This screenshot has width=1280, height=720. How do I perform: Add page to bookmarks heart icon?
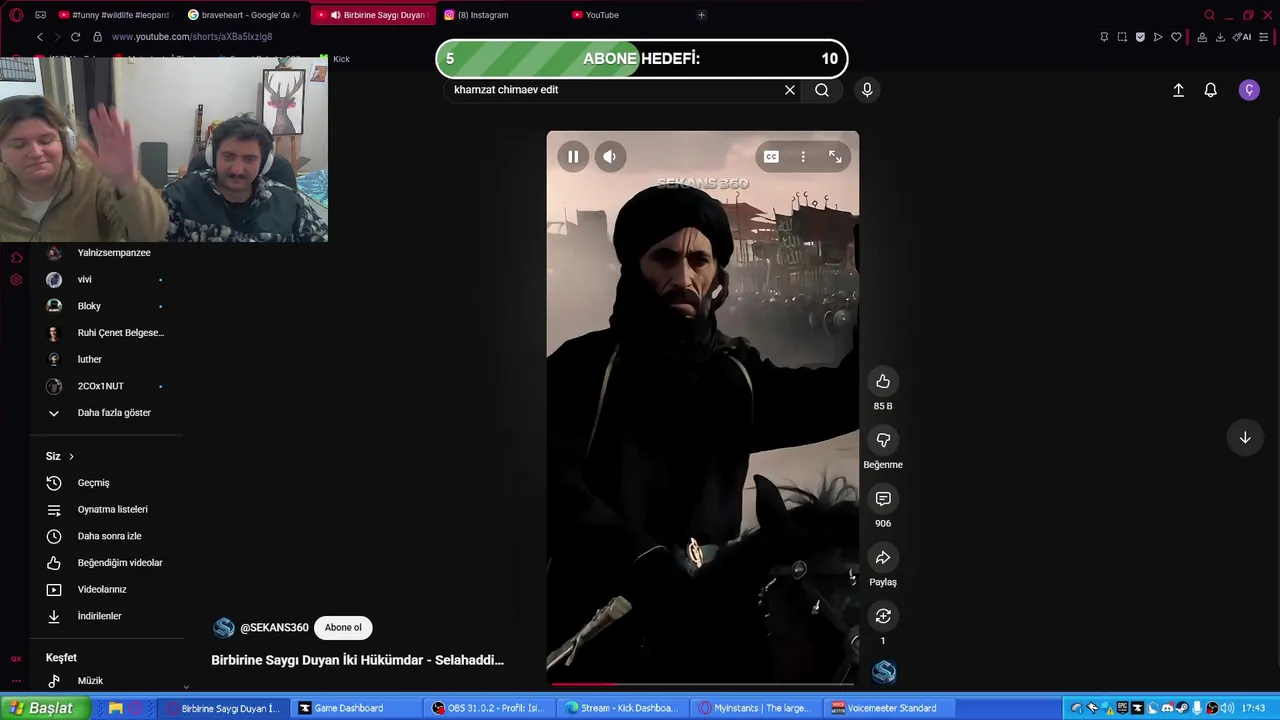(1176, 37)
